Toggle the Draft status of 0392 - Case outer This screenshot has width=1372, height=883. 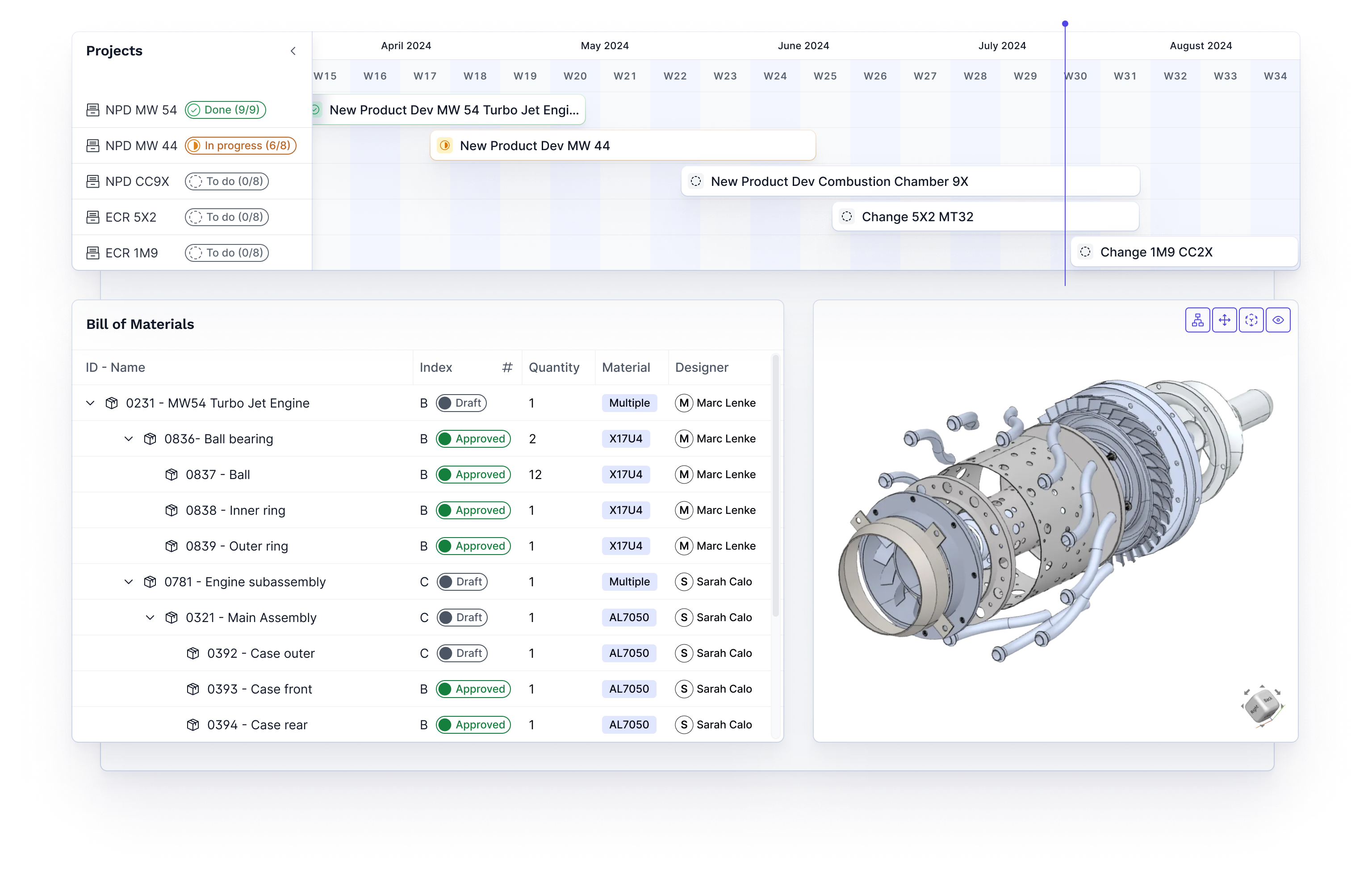coord(462,653)
